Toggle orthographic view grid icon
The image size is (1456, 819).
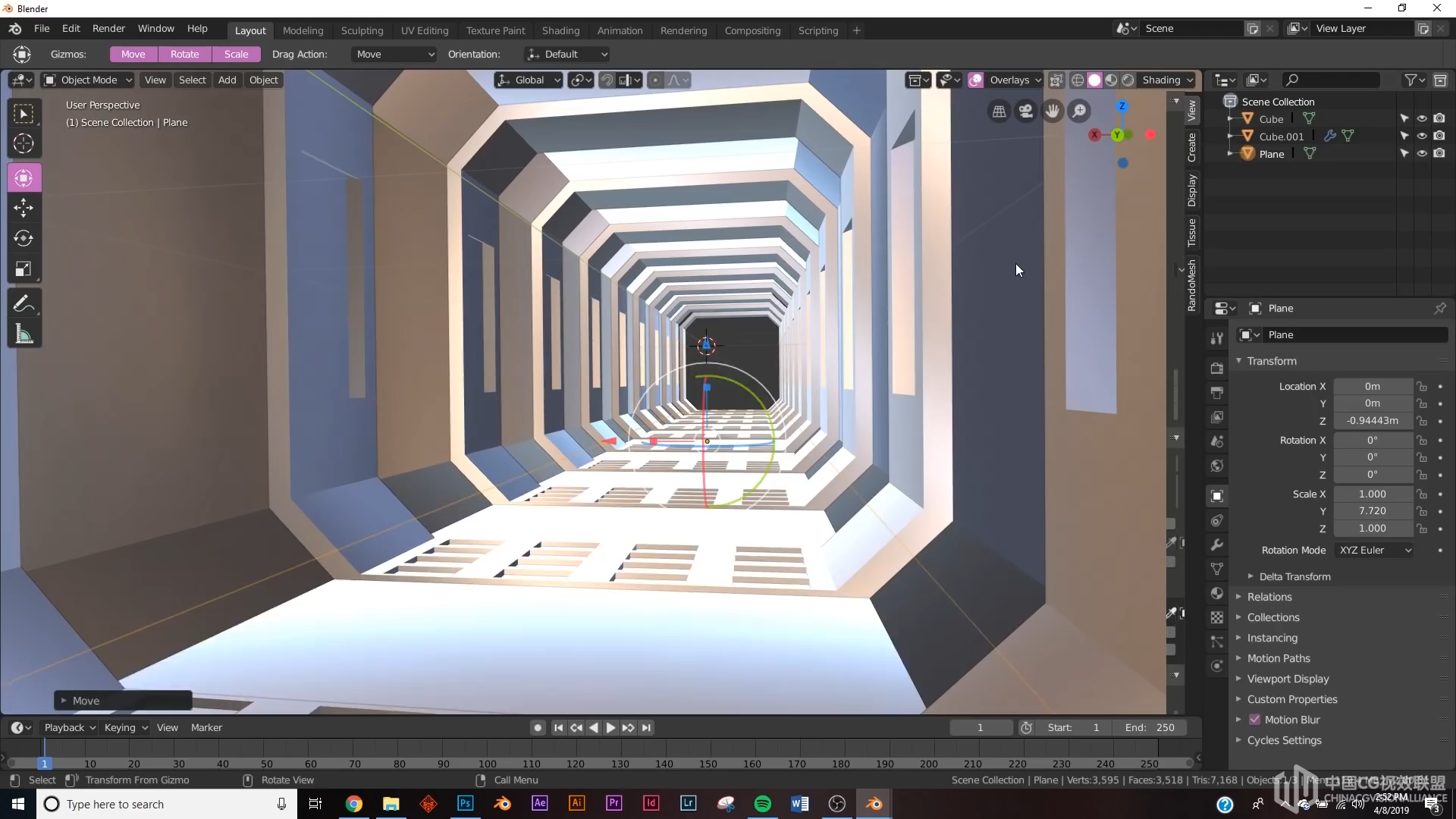click(999, 111)
